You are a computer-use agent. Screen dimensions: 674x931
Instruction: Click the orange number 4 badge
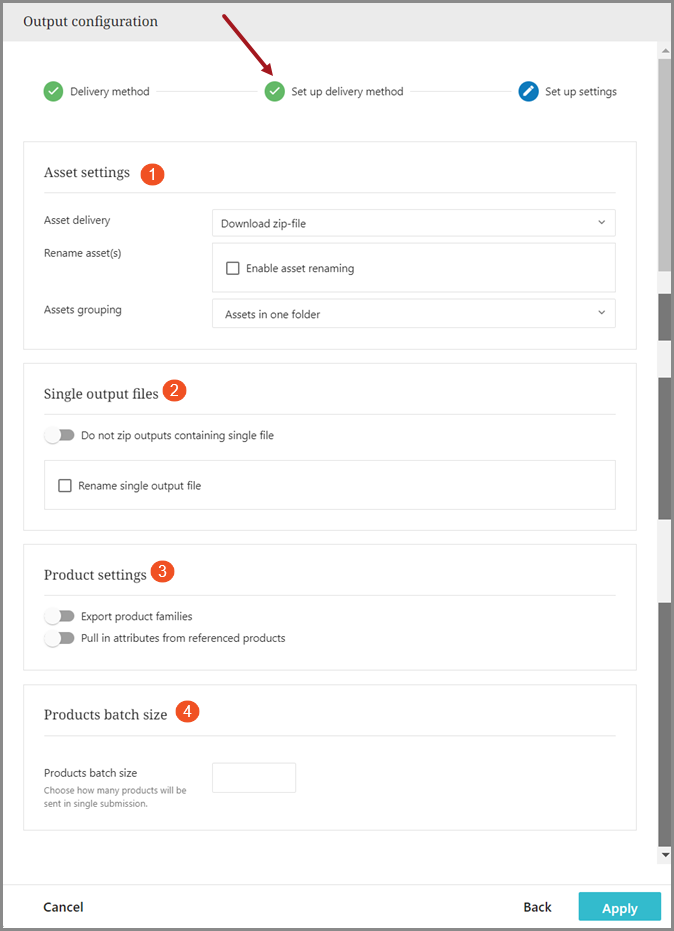pyautogui.click(x=187, y=713)
